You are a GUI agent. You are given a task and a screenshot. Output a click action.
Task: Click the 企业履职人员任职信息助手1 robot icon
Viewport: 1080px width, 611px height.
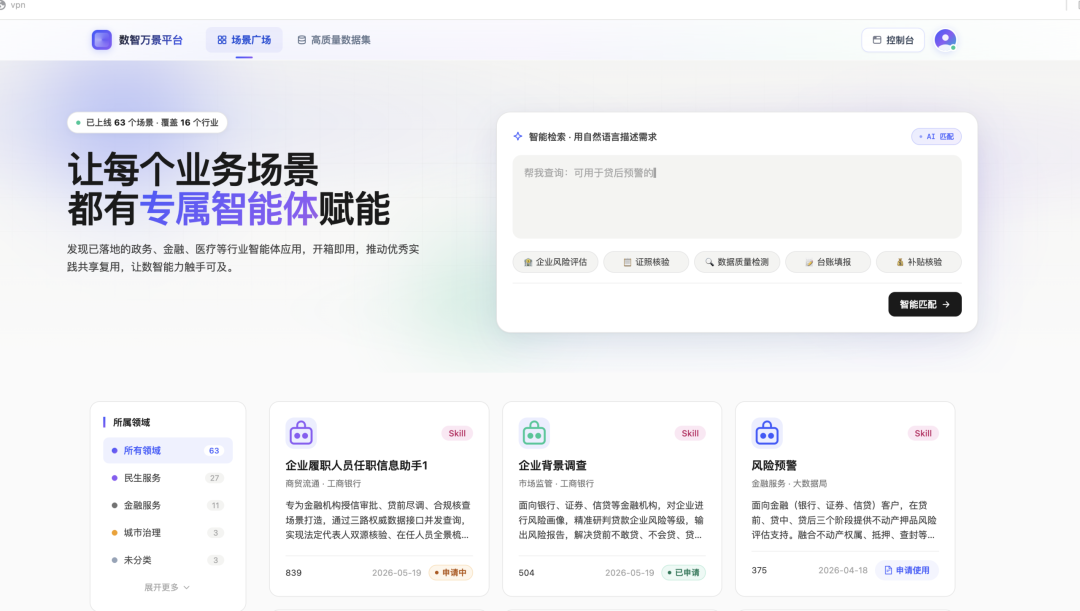(301, 433)
